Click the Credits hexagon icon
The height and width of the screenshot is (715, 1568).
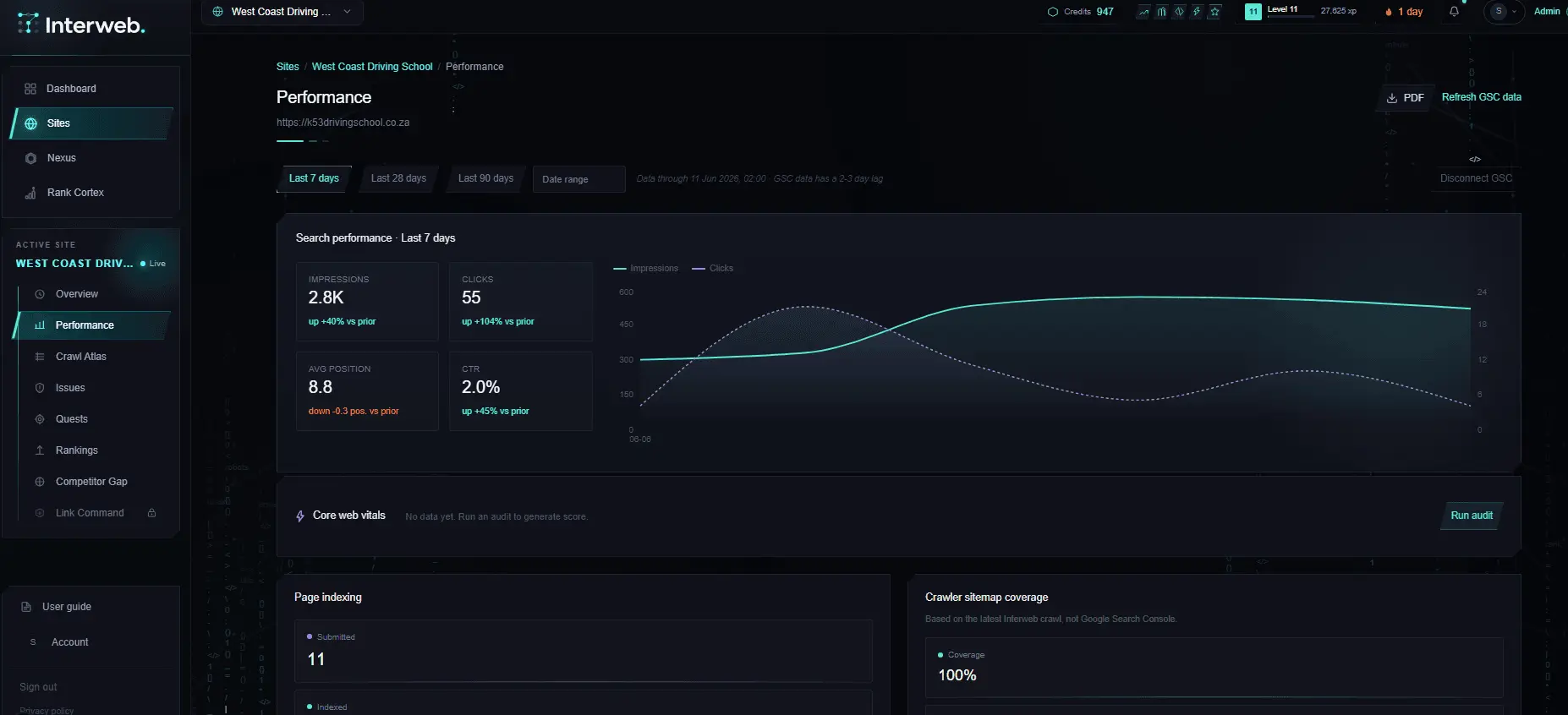coord(1053,12)
